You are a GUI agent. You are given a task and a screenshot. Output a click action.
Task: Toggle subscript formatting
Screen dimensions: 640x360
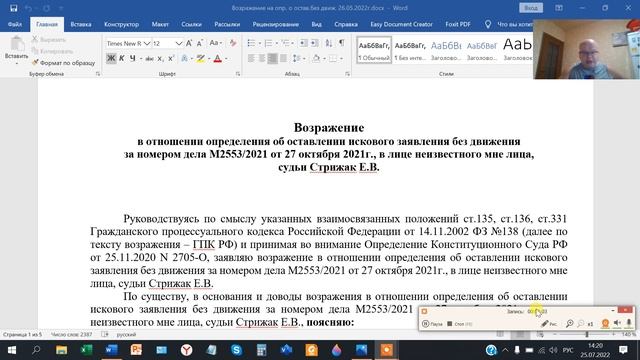tap(160, 59)
